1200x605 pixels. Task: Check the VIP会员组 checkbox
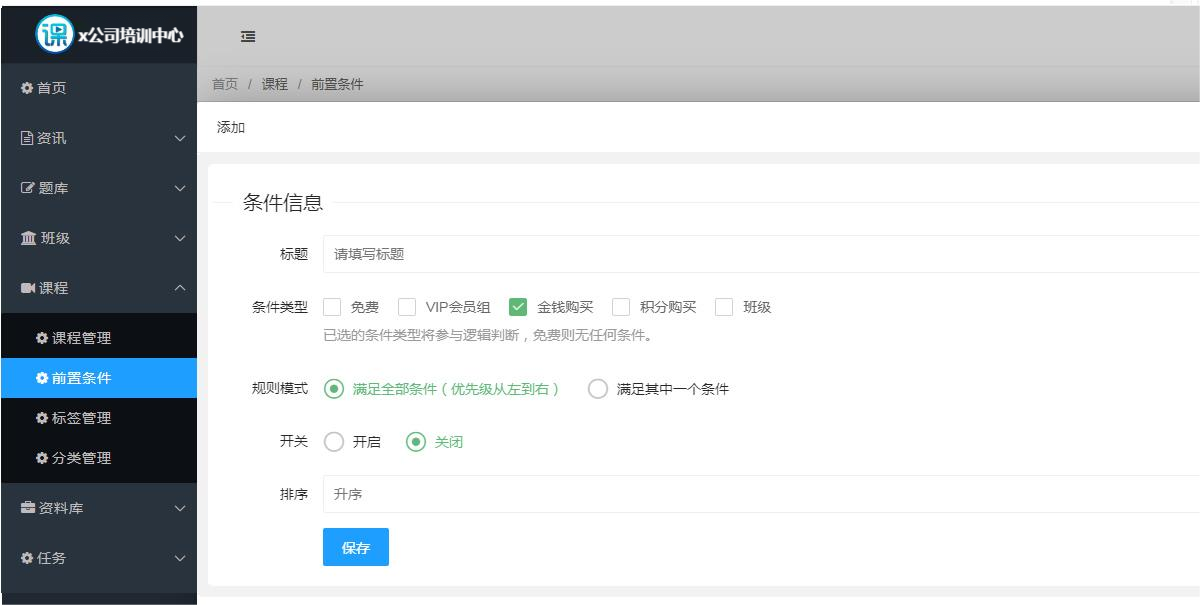(x=407, y=307)
